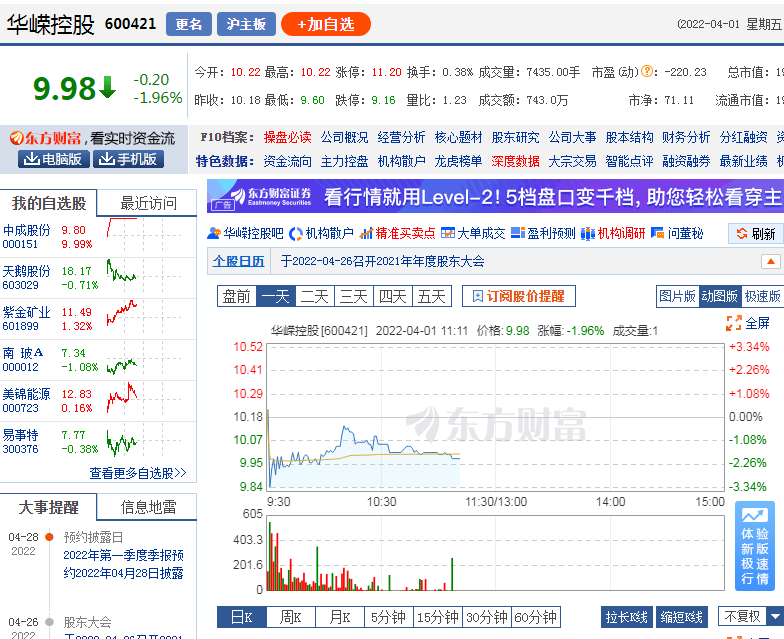The image size is (784, 639).
Task: Select 日K candlestick period
Action: [x=242, y=617]
